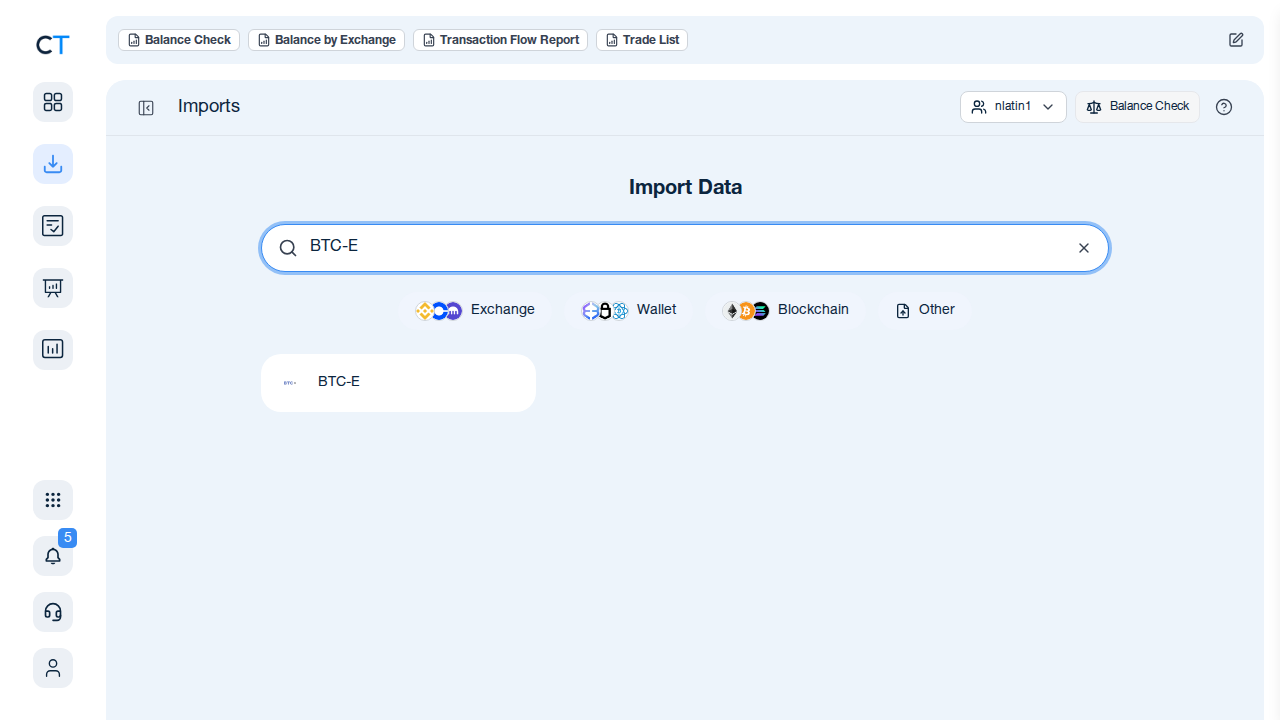Screen dimensions: 1280x720
Task: Clear the search field with the X
Action: 1084,248
